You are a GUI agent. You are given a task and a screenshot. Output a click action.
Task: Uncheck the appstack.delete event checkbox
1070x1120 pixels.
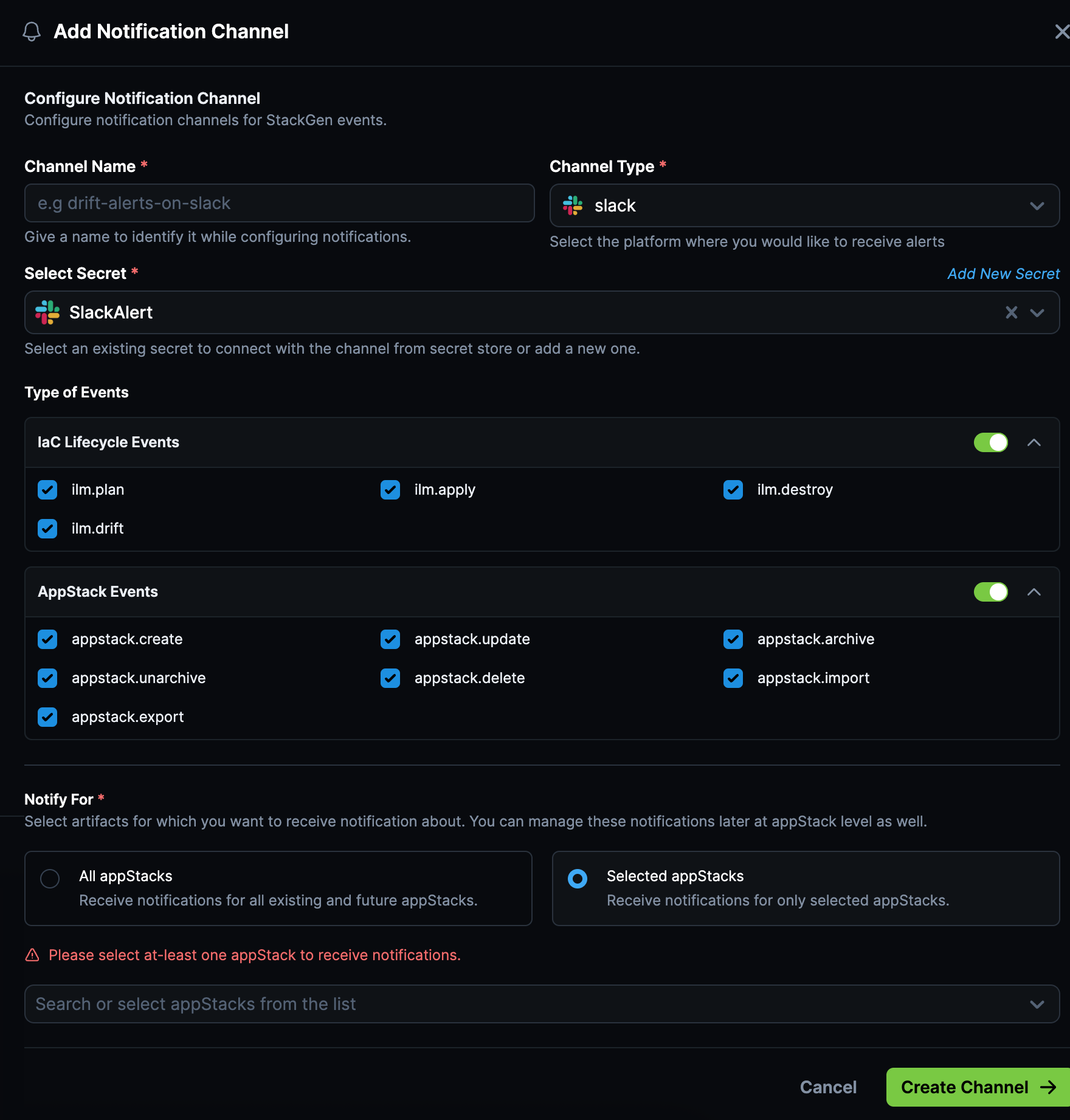click(x=390, y=678)
